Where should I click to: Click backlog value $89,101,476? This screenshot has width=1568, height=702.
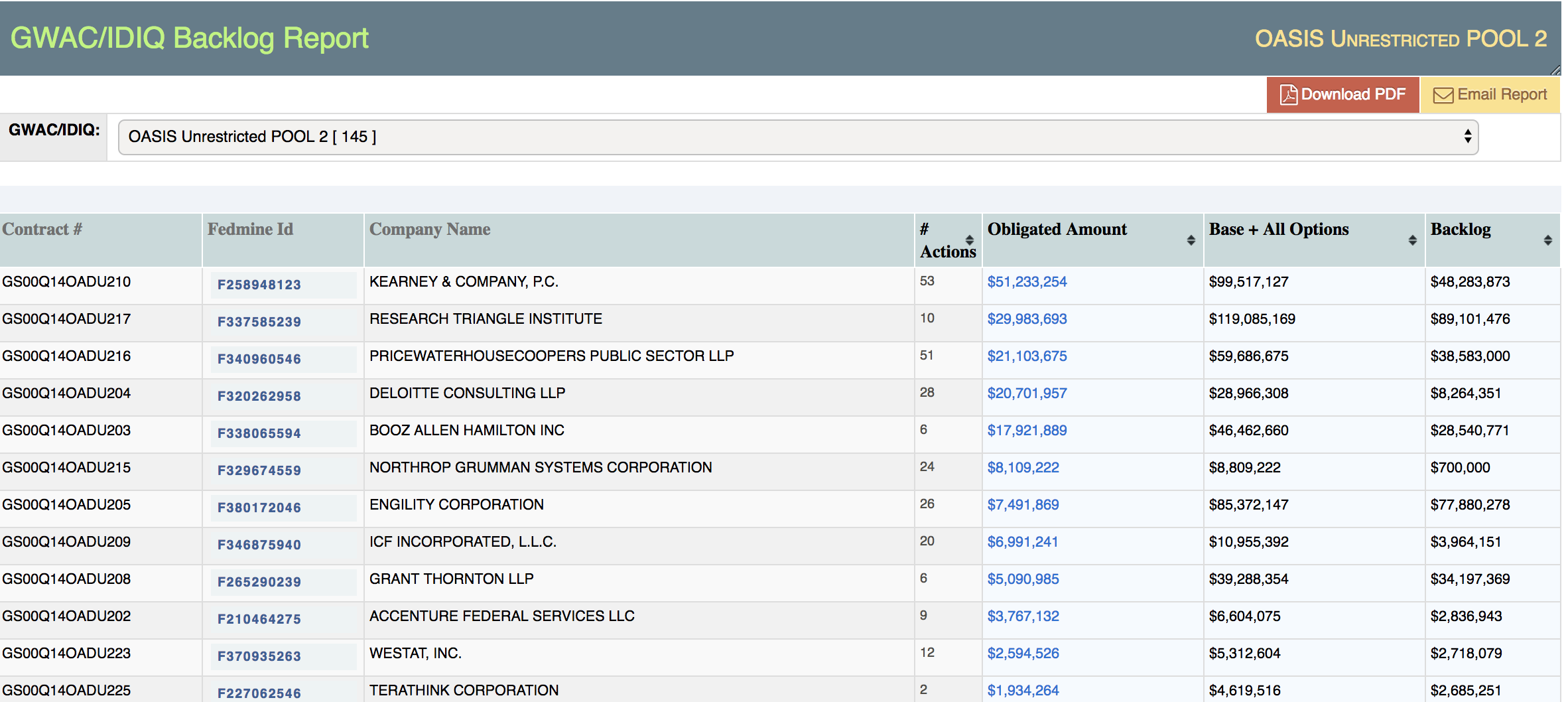(1470, 319)
